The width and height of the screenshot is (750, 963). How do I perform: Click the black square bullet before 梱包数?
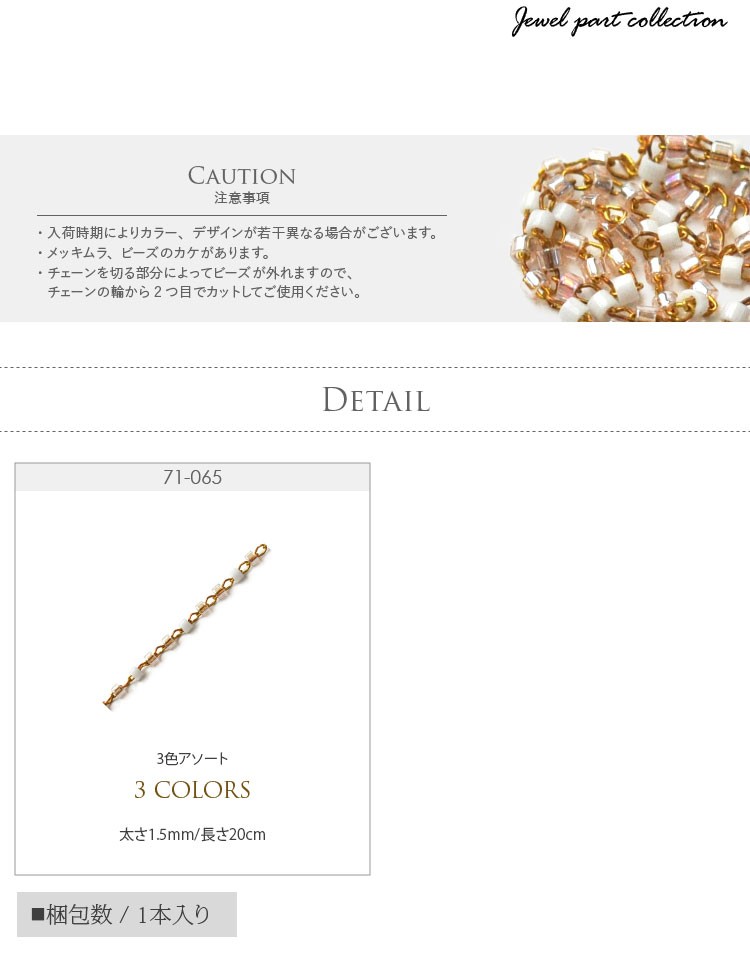pyautogui.click(x=37, y=914)
